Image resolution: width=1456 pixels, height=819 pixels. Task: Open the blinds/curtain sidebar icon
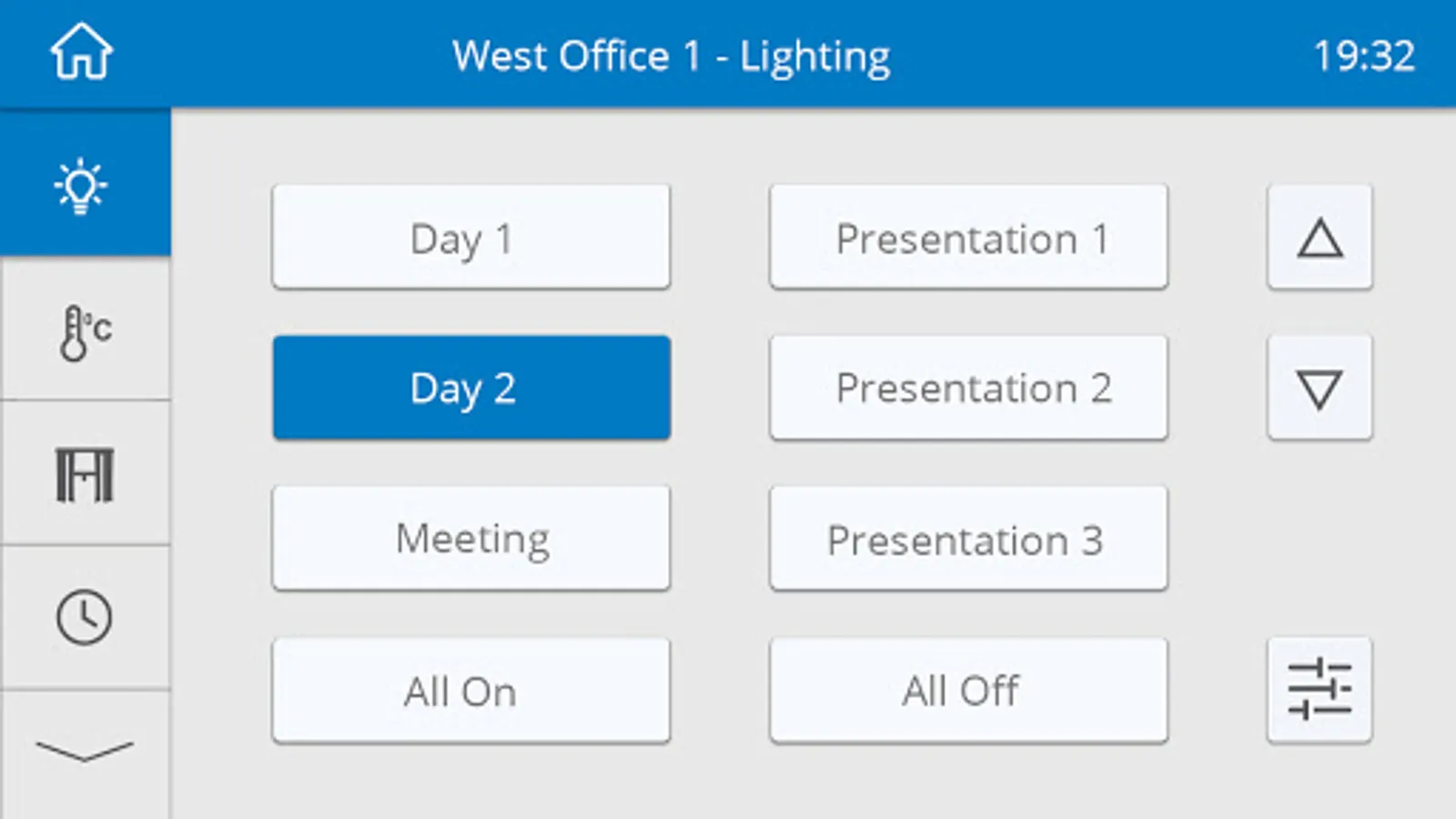pos(85,474)
